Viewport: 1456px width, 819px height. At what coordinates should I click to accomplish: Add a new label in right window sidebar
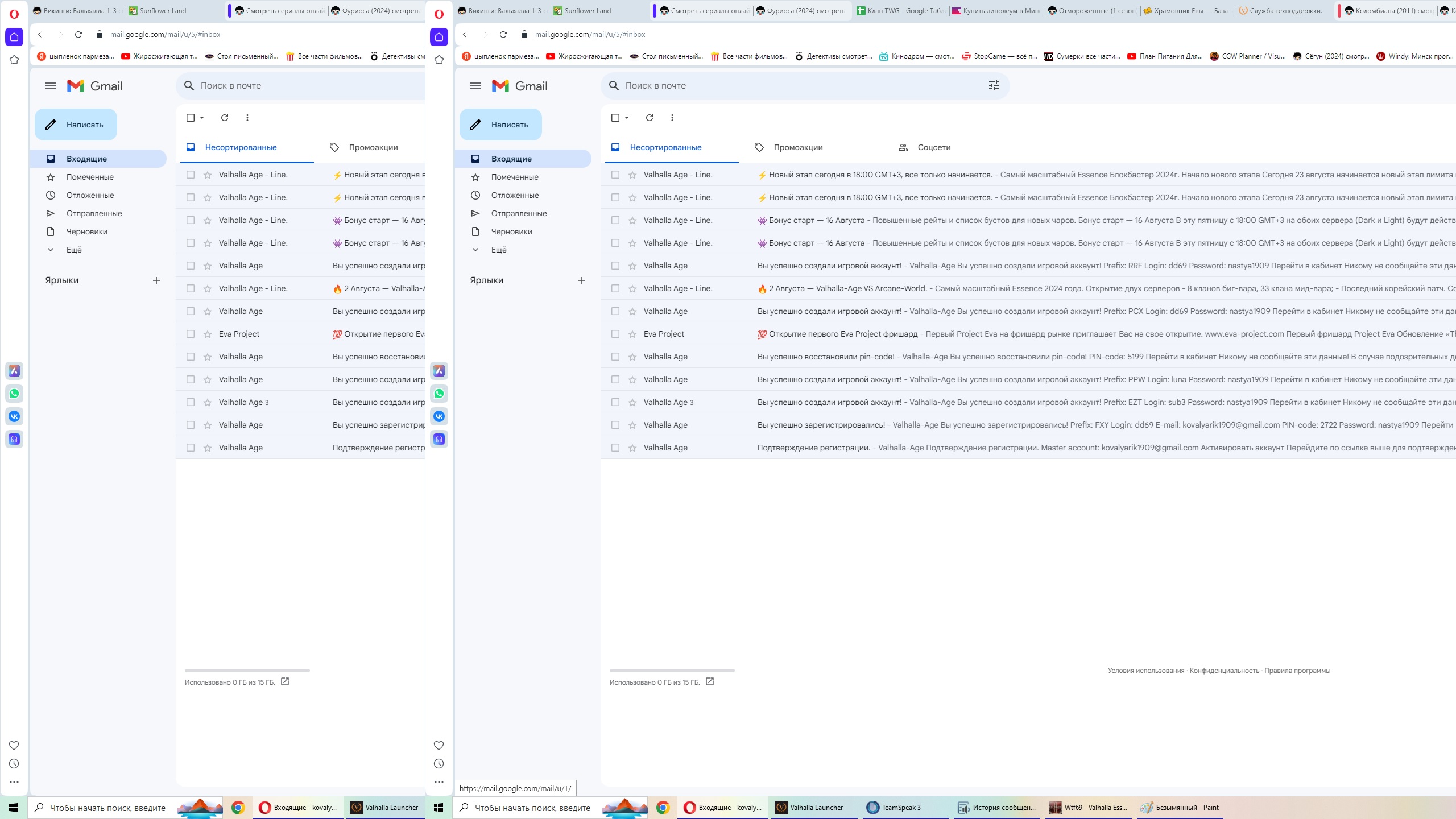(581, 280)
